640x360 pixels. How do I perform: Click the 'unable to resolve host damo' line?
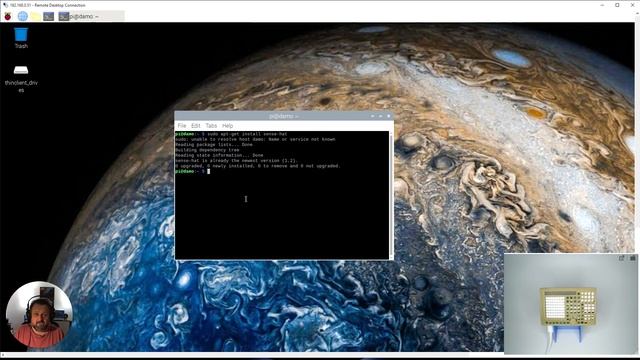256,139
